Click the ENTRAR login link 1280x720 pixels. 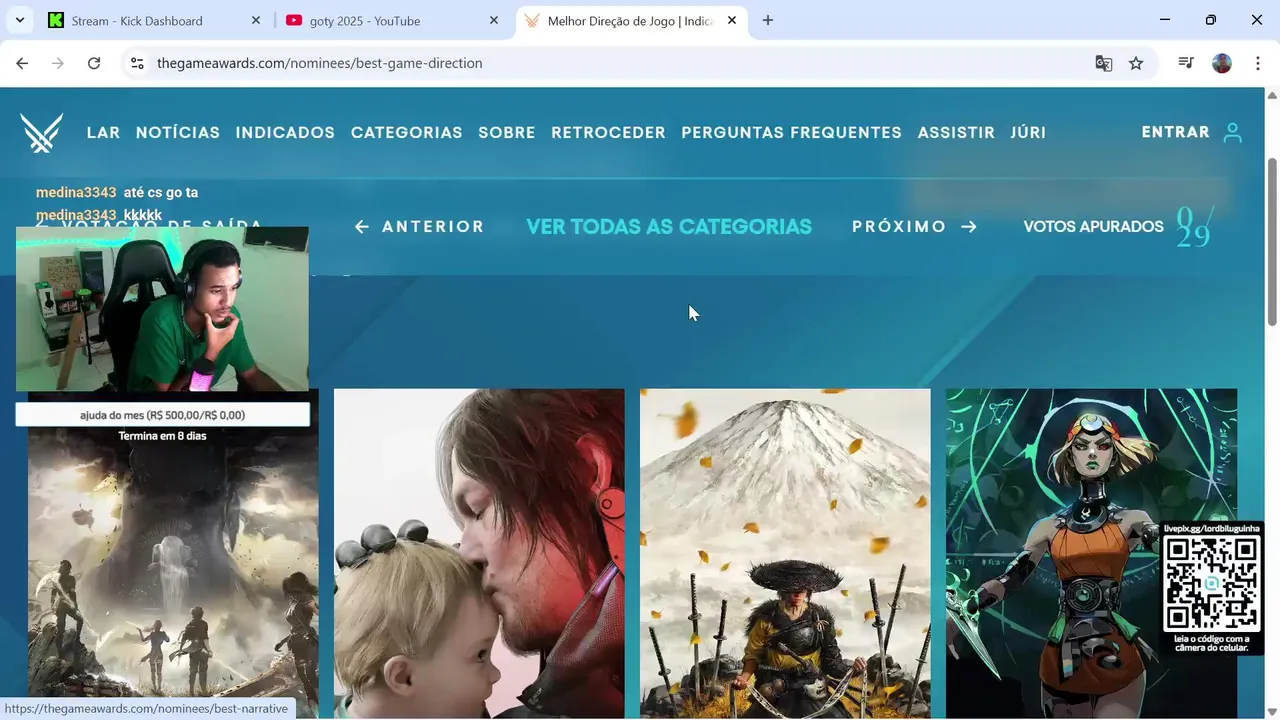pyautogui.click(x=1176, y=132)
